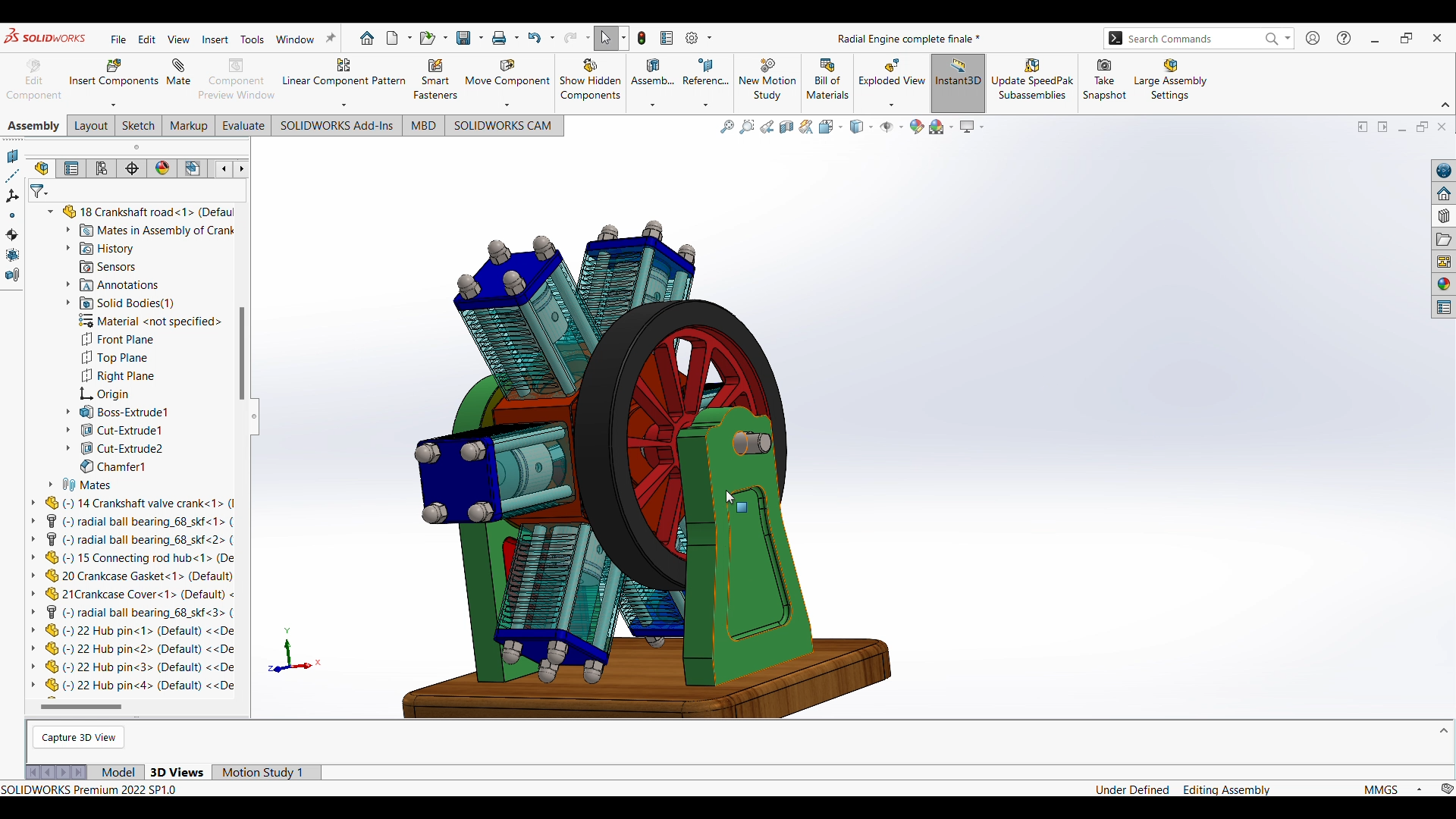Select the Origin tree item
The image size is (1456, 819).
point(105,394)
